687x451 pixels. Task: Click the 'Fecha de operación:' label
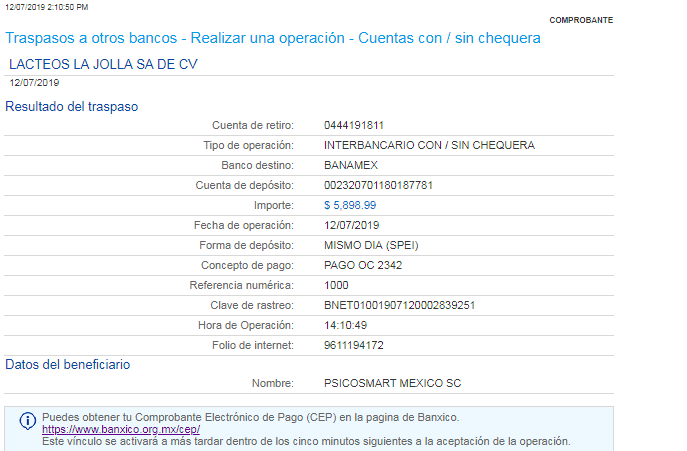244,225
